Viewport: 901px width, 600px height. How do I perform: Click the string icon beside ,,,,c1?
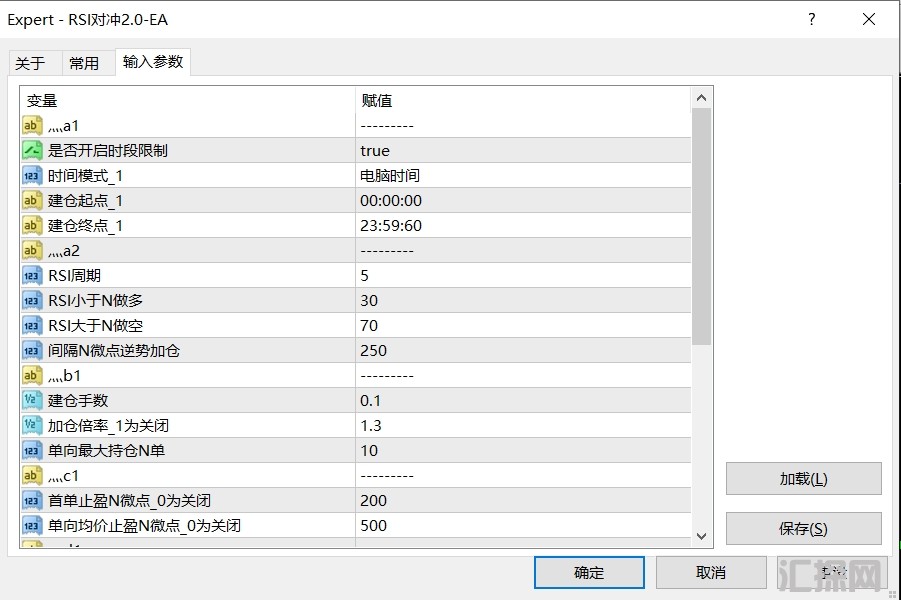pos(32,475)
